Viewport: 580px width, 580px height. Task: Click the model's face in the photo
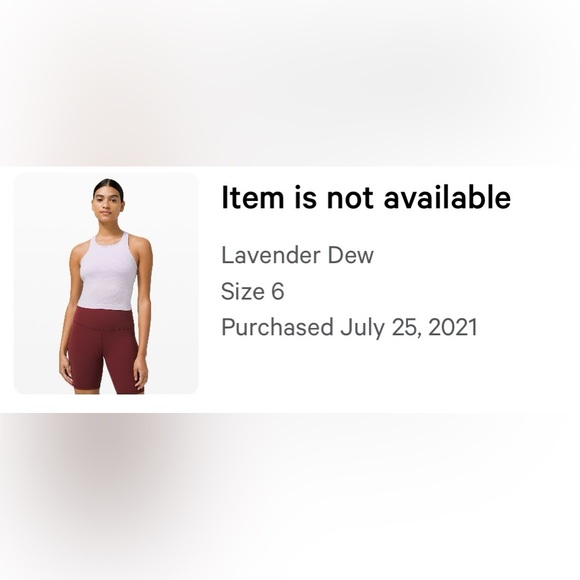108,203
